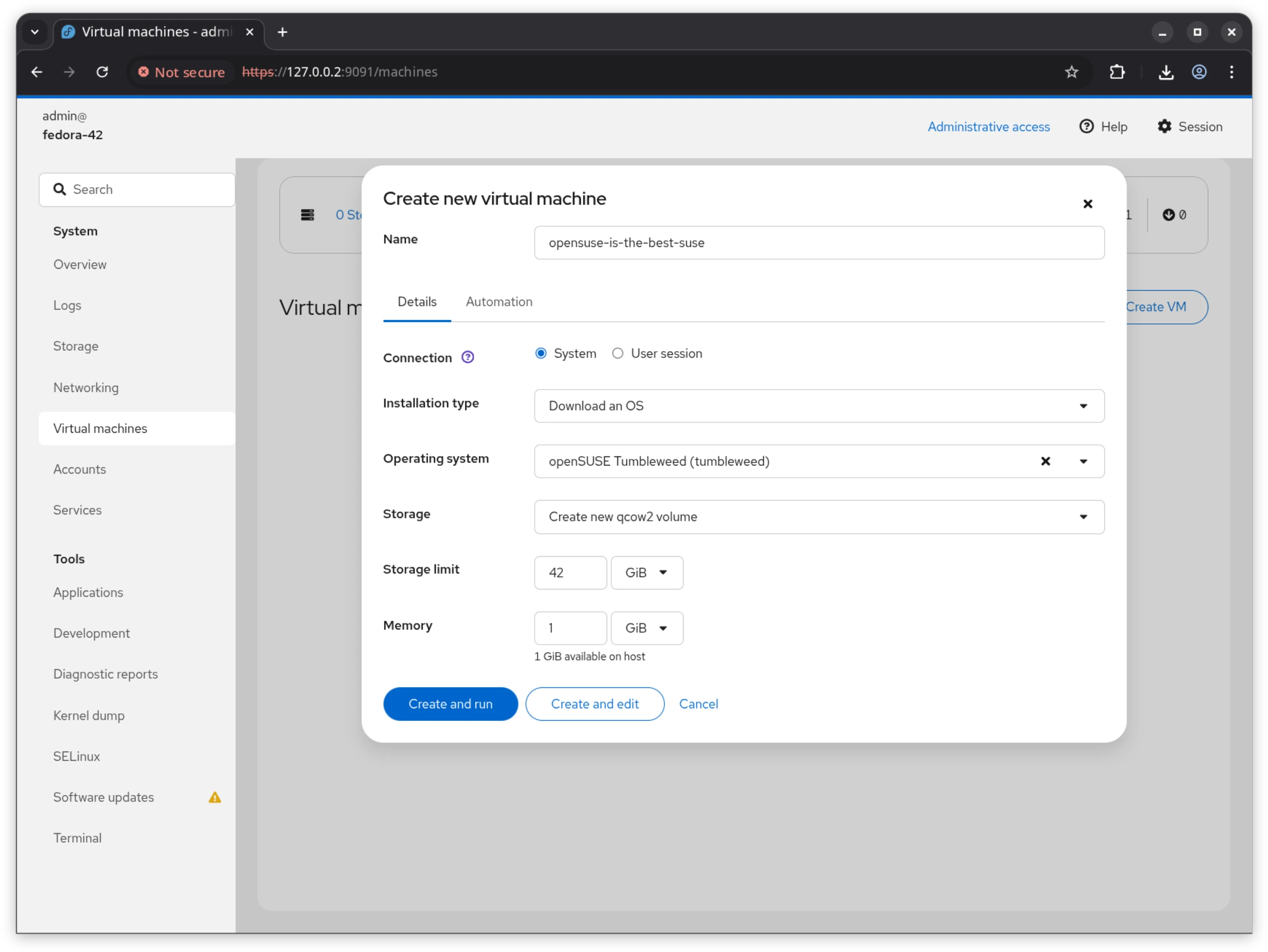Open the Memory unit GiB dropdown
Image resolution: width=1268 pixels, height=952 pixels.
point(647,628)
